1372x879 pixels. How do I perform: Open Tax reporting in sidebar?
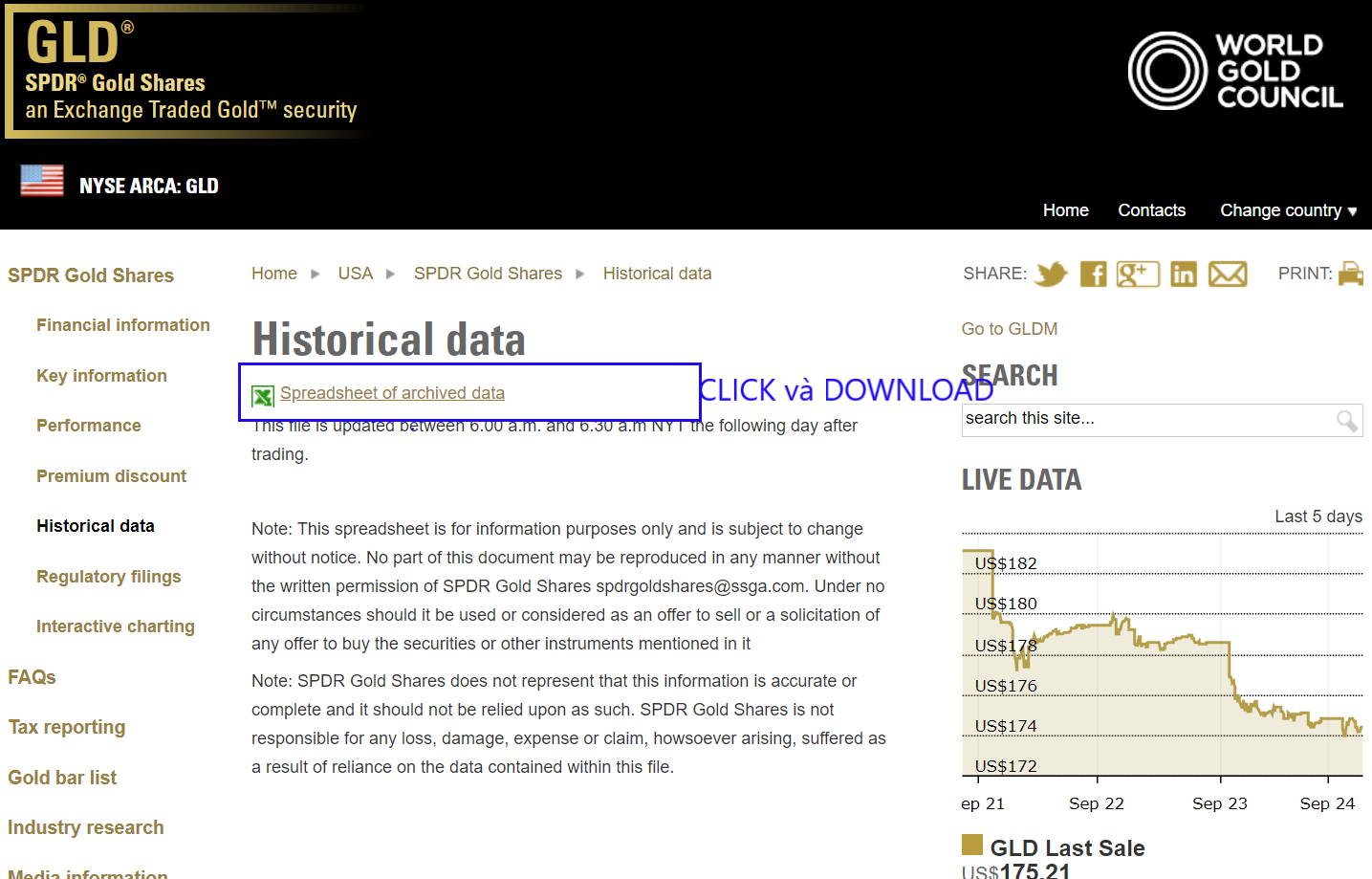coord(67,727)
